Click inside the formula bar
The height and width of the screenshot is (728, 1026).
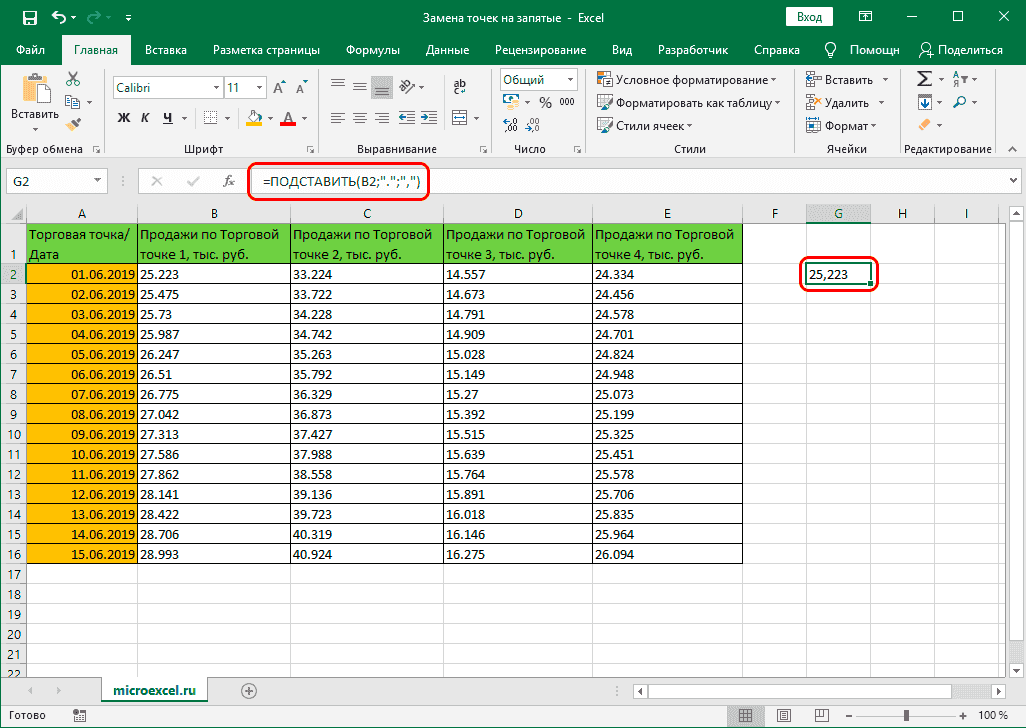point(600,182)
